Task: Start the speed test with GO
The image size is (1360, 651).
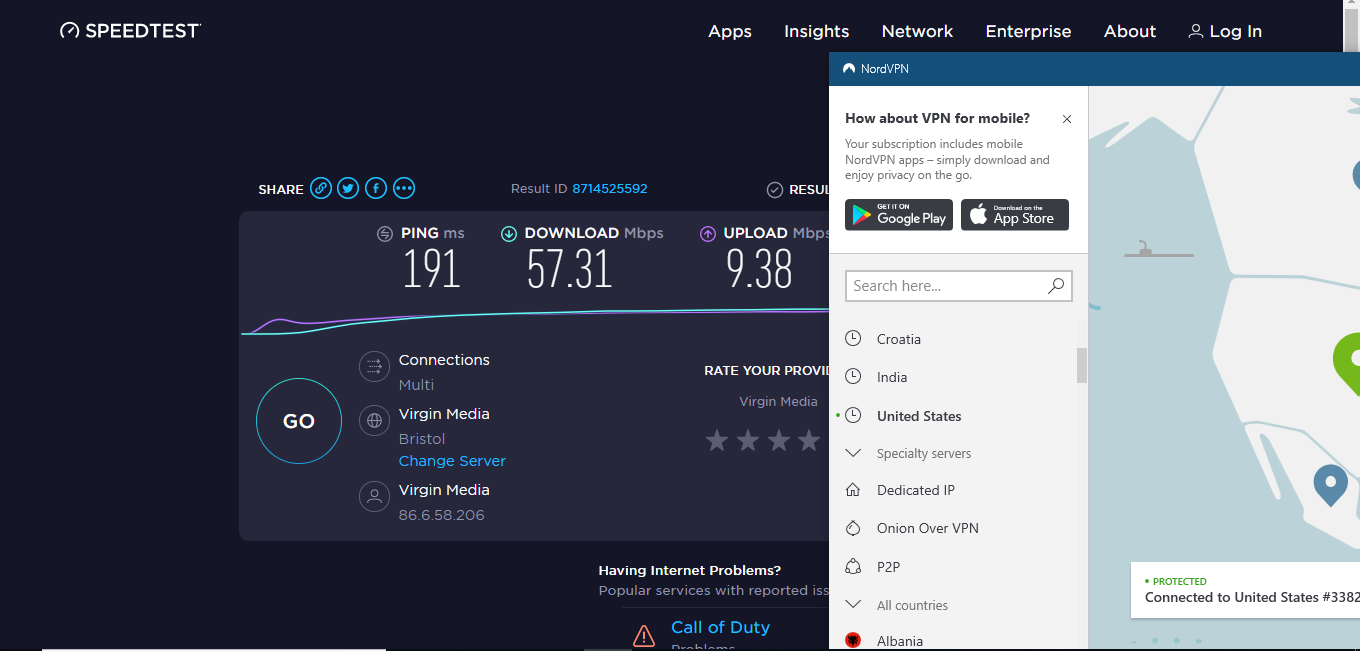Action: click(x=299, y=421)
